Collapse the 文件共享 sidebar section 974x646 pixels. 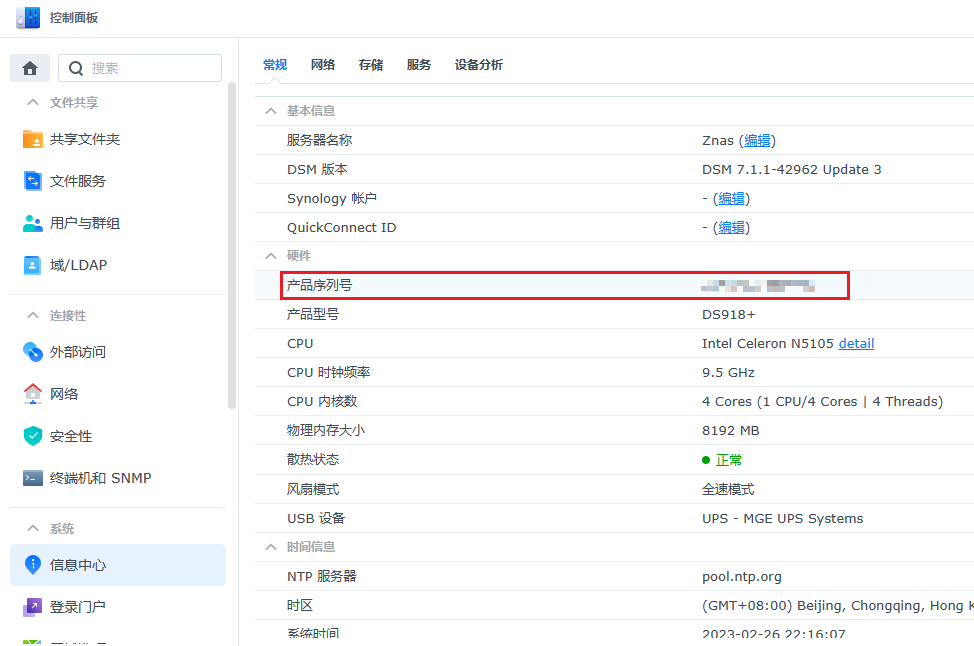tap(33, 102)
